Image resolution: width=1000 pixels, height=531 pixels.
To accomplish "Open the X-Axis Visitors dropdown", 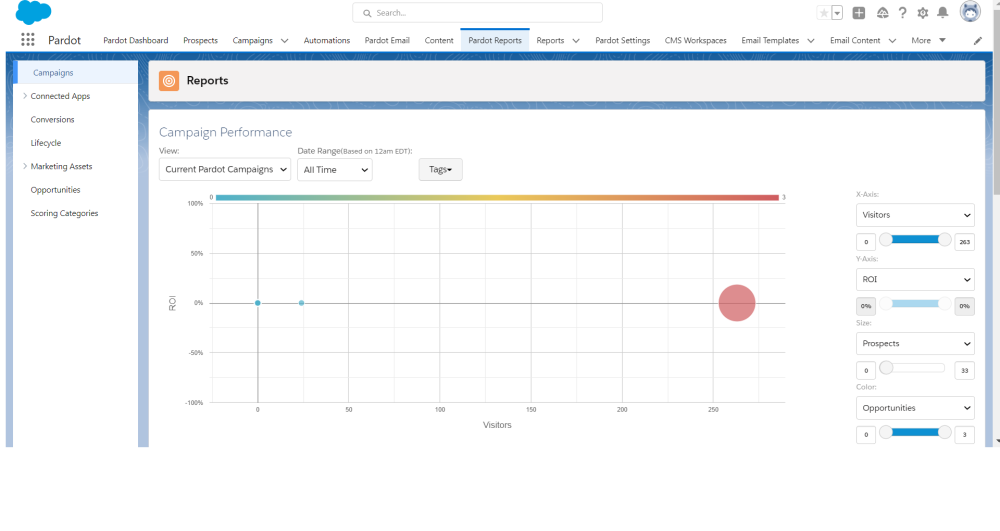I will click(915, 215).
